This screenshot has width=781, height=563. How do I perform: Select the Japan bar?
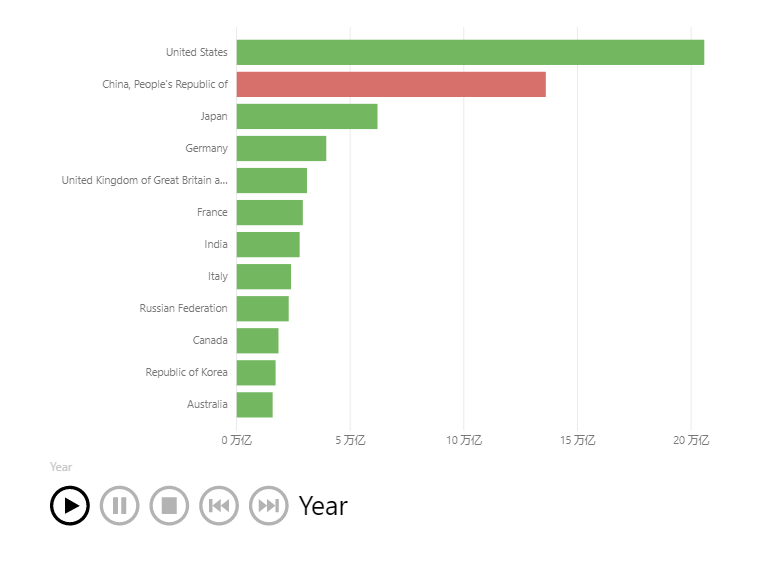pyautogui.click(x=307, y=116)
